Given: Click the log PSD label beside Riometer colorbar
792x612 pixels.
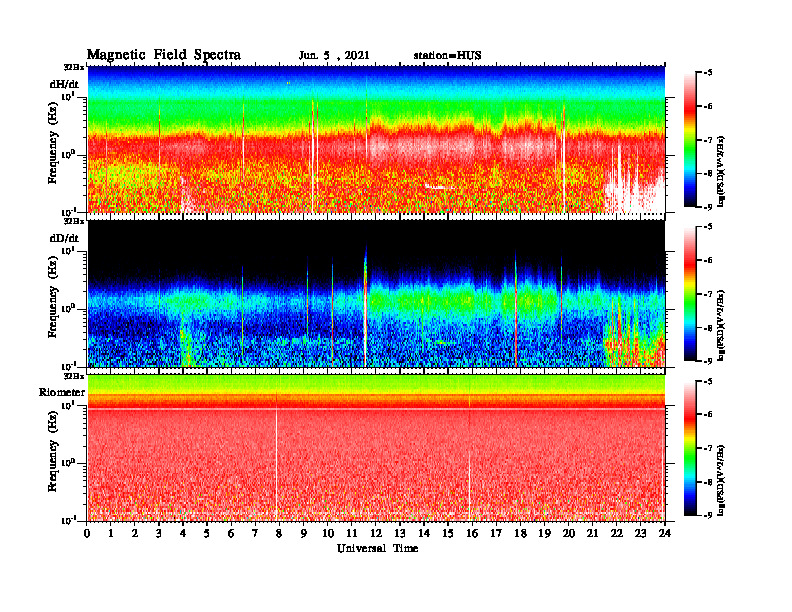Looking at the screenshot, I should [x=721, y=480].
